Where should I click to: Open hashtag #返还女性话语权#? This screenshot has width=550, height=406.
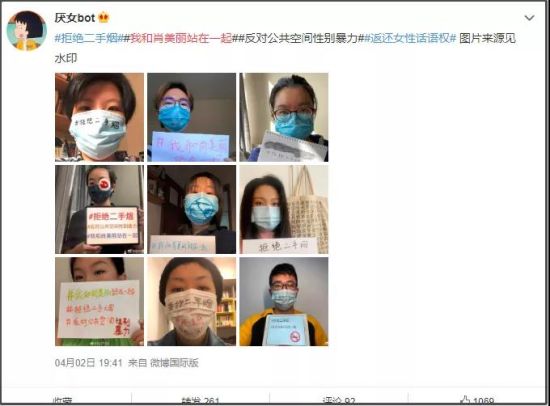click(x=410, y=38)
